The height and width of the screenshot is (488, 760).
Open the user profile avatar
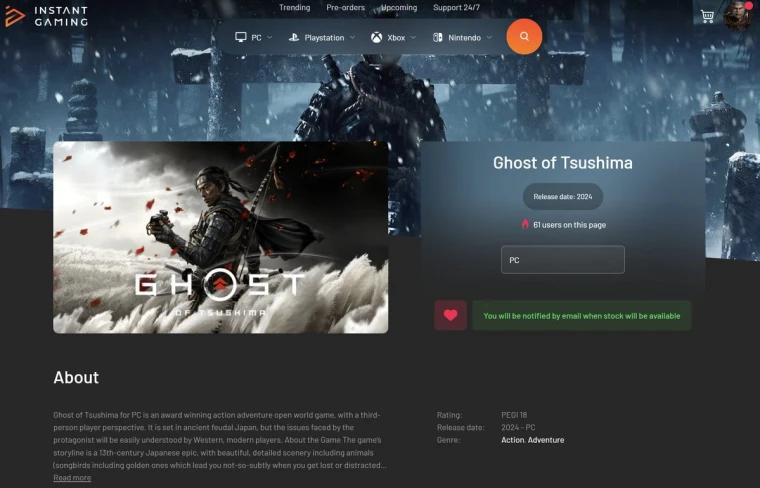(x=738, y=16)
